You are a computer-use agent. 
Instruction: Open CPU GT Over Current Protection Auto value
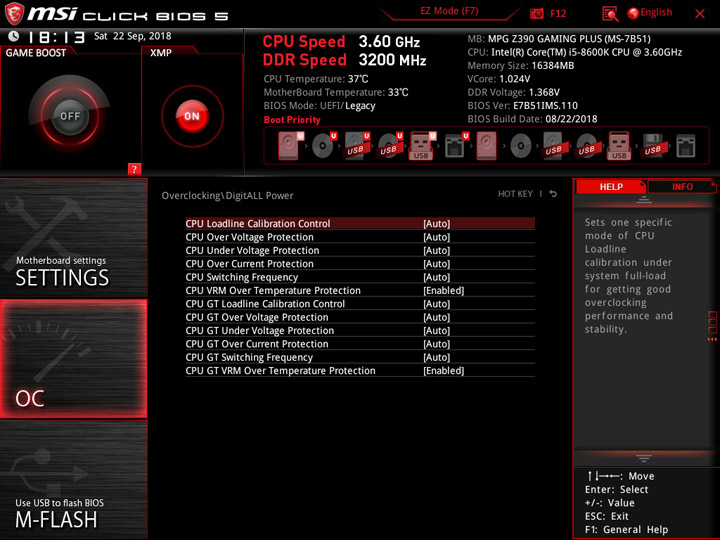coord(436,344)
